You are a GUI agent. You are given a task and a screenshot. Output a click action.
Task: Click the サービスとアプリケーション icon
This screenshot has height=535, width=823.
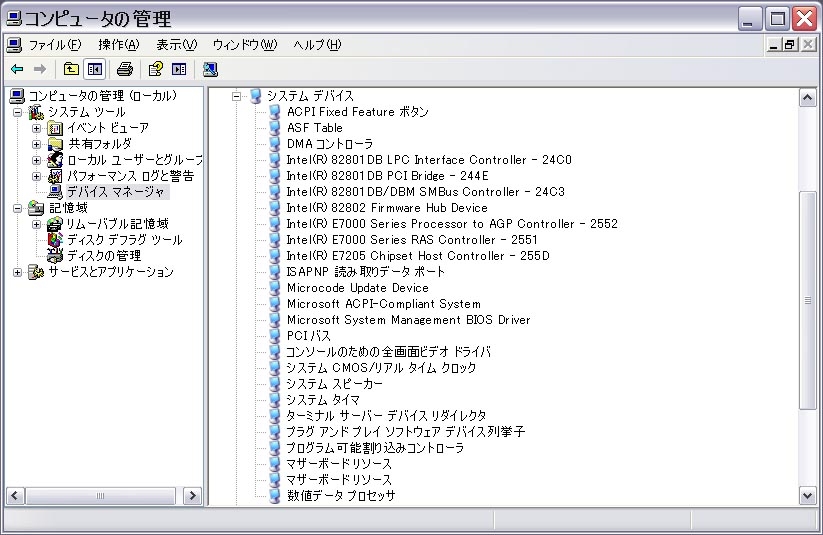[36, 272]
